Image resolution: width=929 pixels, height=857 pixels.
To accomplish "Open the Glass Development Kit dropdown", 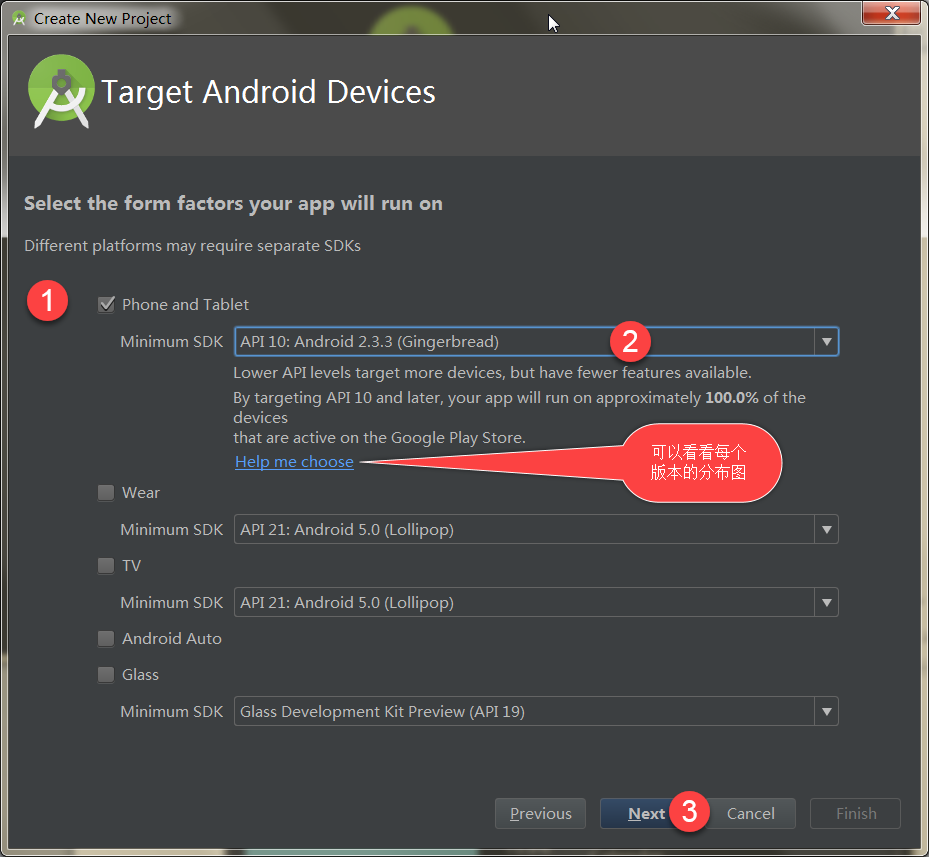I will tap(826, 711).
